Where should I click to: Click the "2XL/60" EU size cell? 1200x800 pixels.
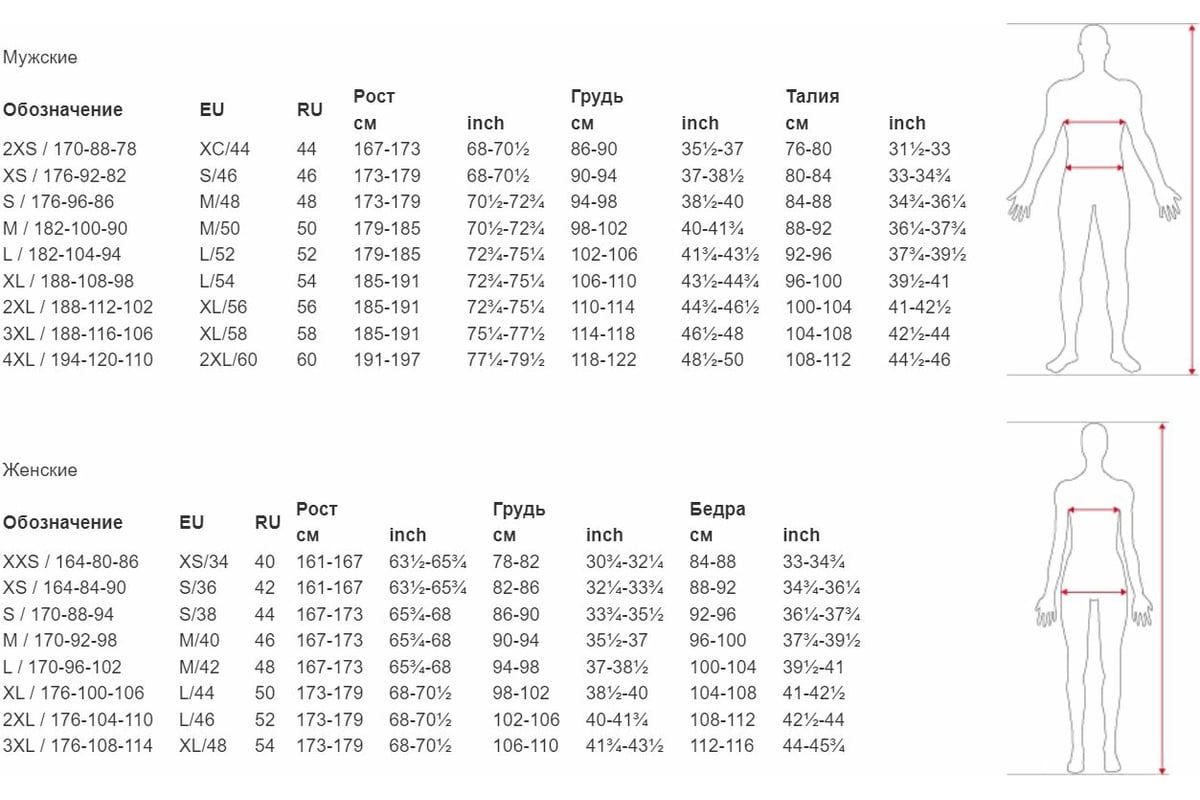(228, 359)
